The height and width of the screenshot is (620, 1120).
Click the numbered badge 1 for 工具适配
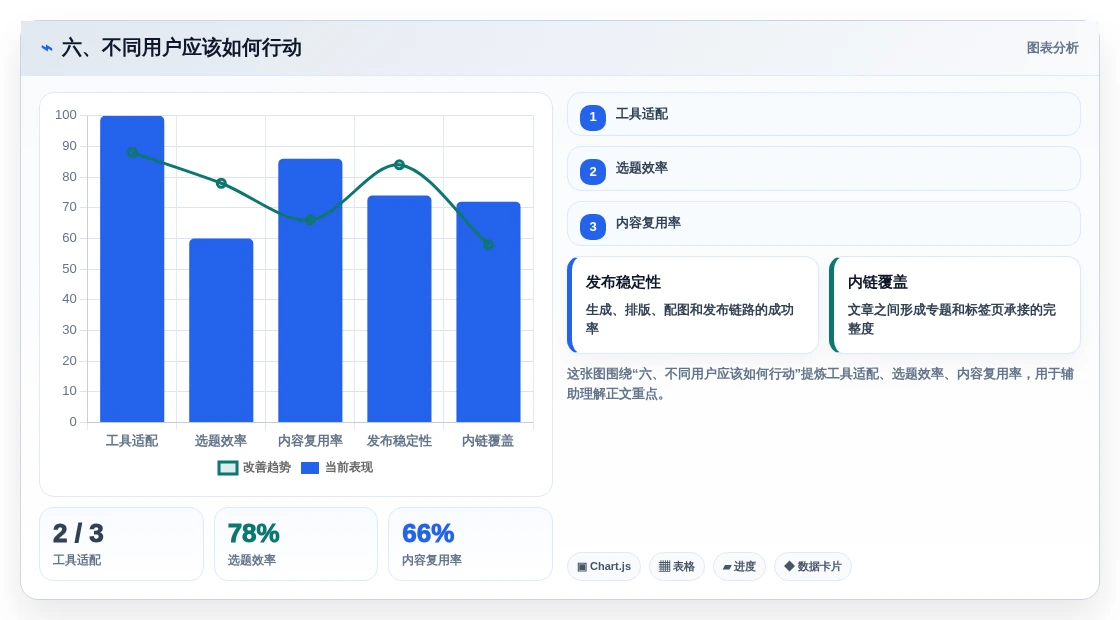click(x=593, y=117)
